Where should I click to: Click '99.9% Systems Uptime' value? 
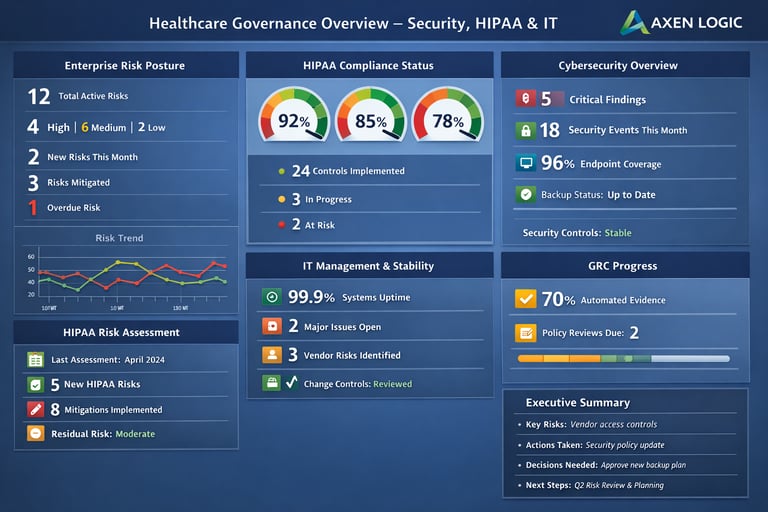(x=349, y=296)
